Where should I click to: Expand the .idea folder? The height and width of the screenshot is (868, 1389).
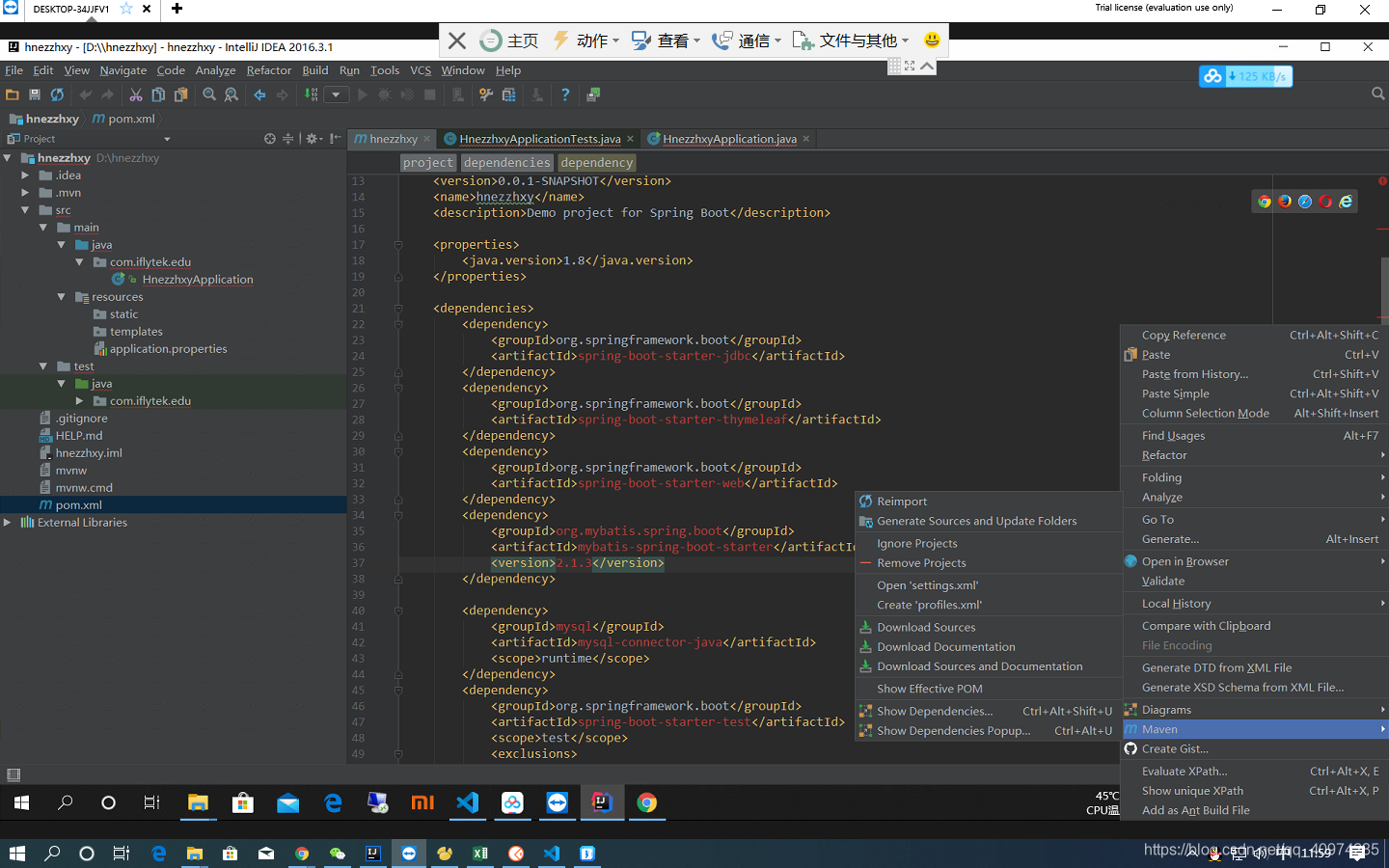[x=25, y=176]
